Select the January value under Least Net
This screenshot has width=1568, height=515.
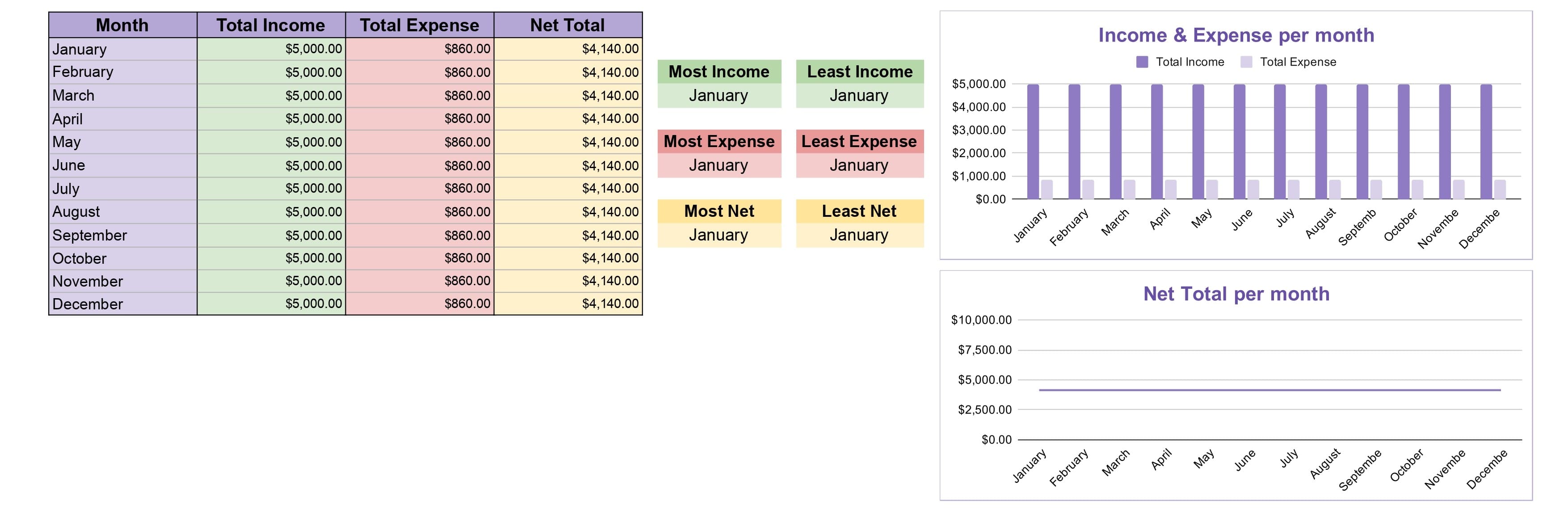pyautogui.click(x=859, y=235)
